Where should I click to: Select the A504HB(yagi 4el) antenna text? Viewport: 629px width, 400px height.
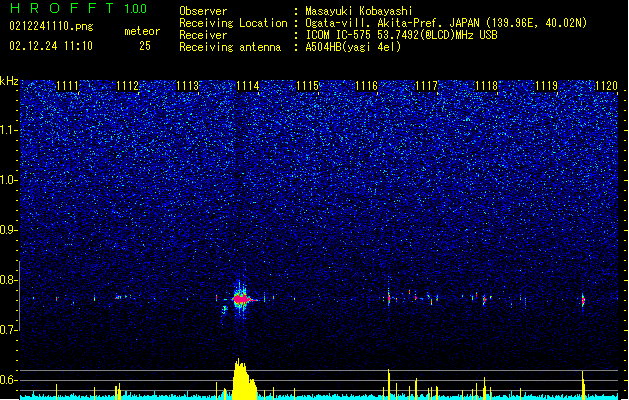tap(353, 47)
